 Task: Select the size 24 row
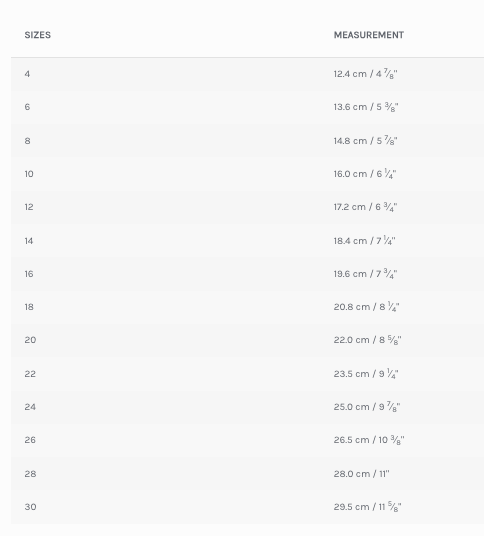pos(247,407)
